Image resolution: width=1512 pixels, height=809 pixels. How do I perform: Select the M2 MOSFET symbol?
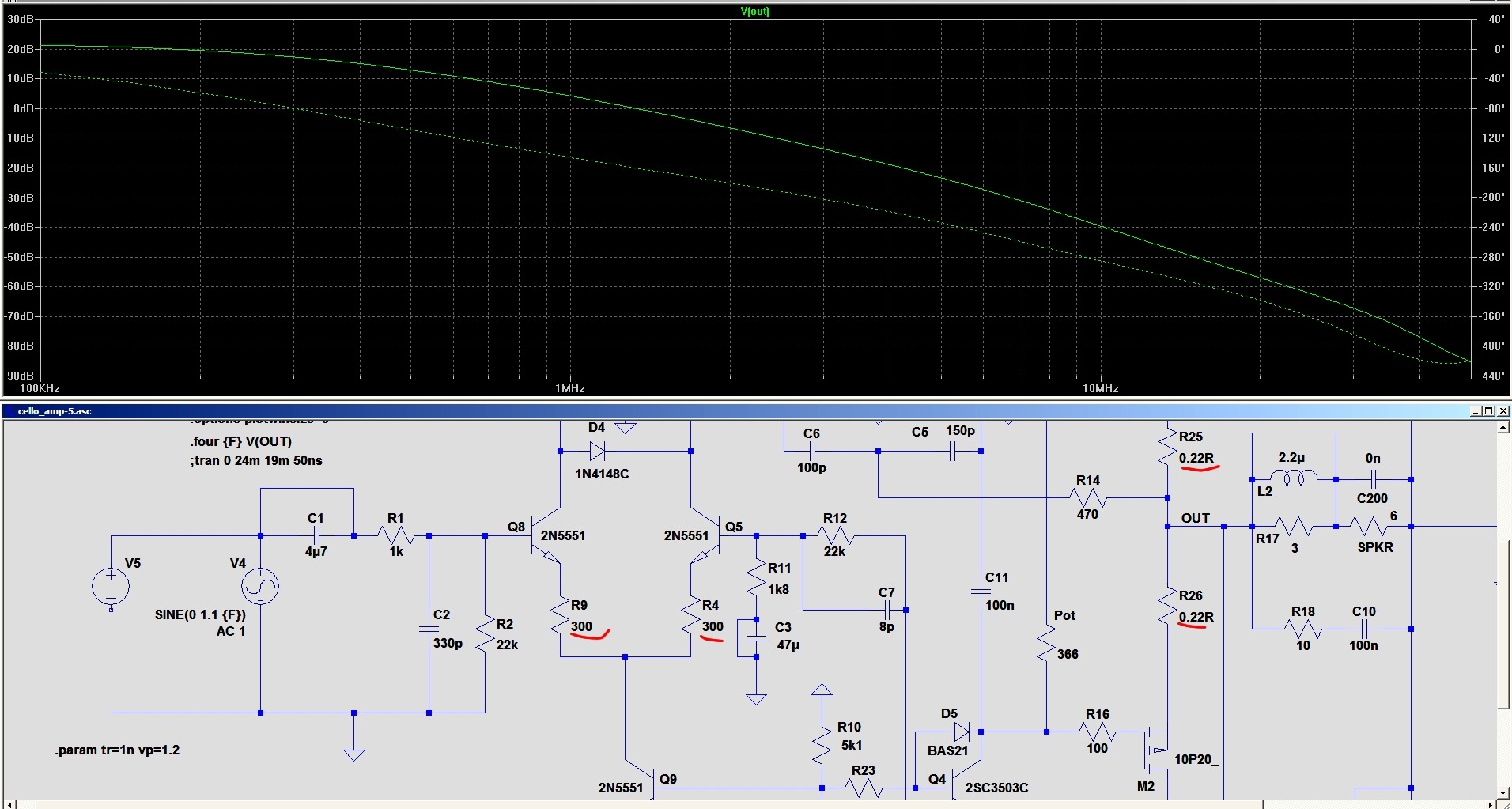point(1156,750)
